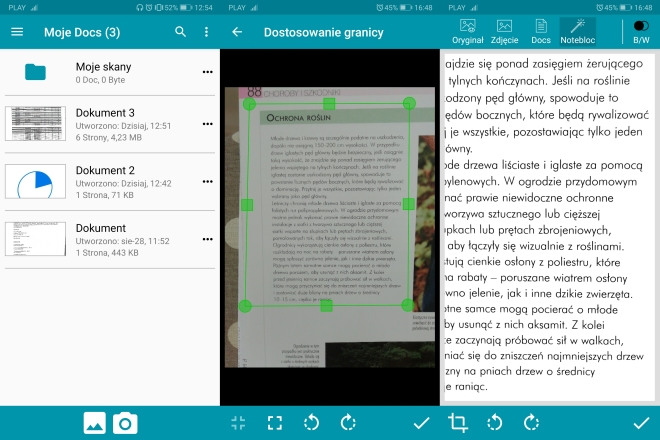
Task: Open the Moje skany folder
Action: [36, 71]
